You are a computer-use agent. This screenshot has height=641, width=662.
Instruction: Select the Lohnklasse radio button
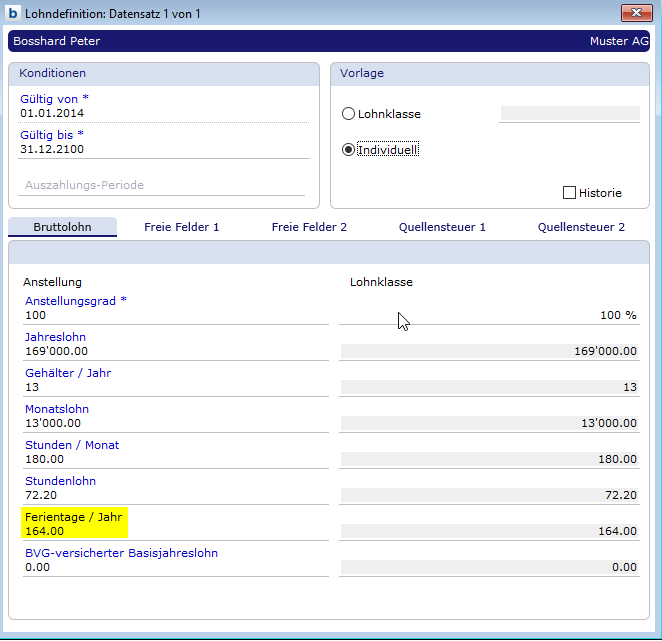tap(349, 114)
